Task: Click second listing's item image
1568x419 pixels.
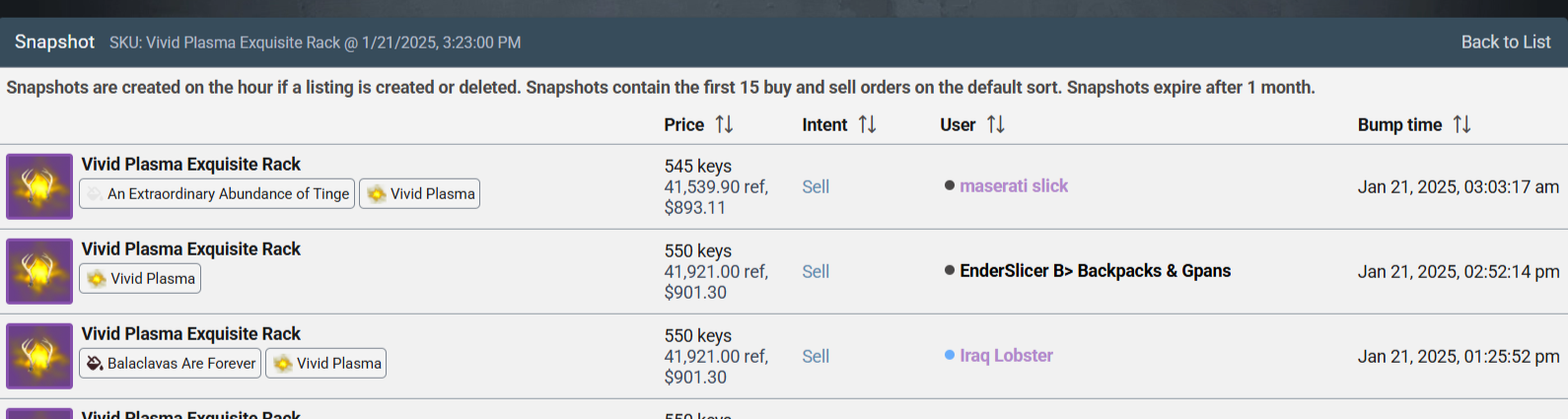Action: click(39, 271)
